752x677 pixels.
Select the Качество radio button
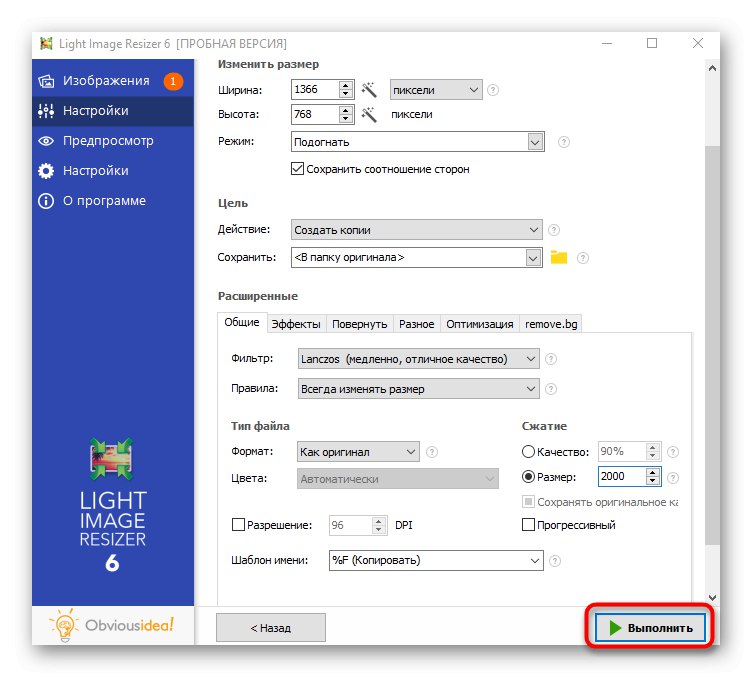point(528,452)
